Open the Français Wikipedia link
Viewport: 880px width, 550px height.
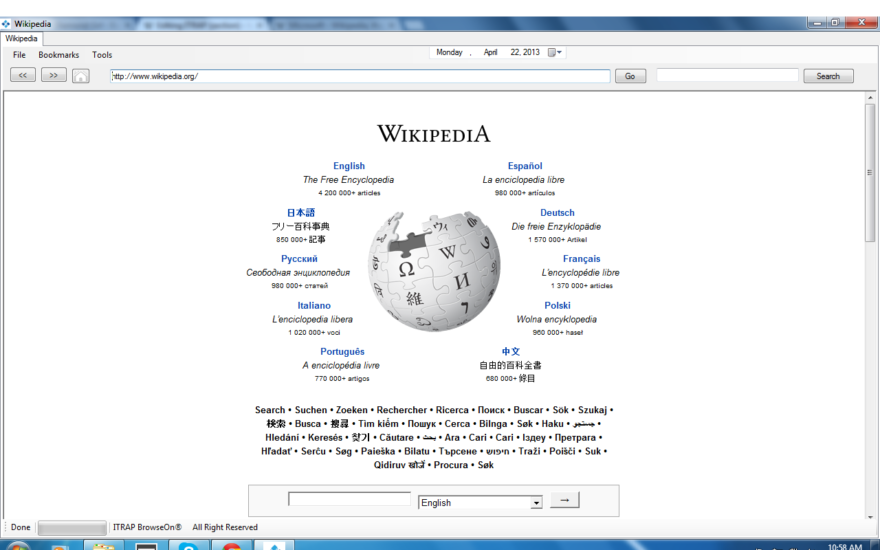coord(581,259)
